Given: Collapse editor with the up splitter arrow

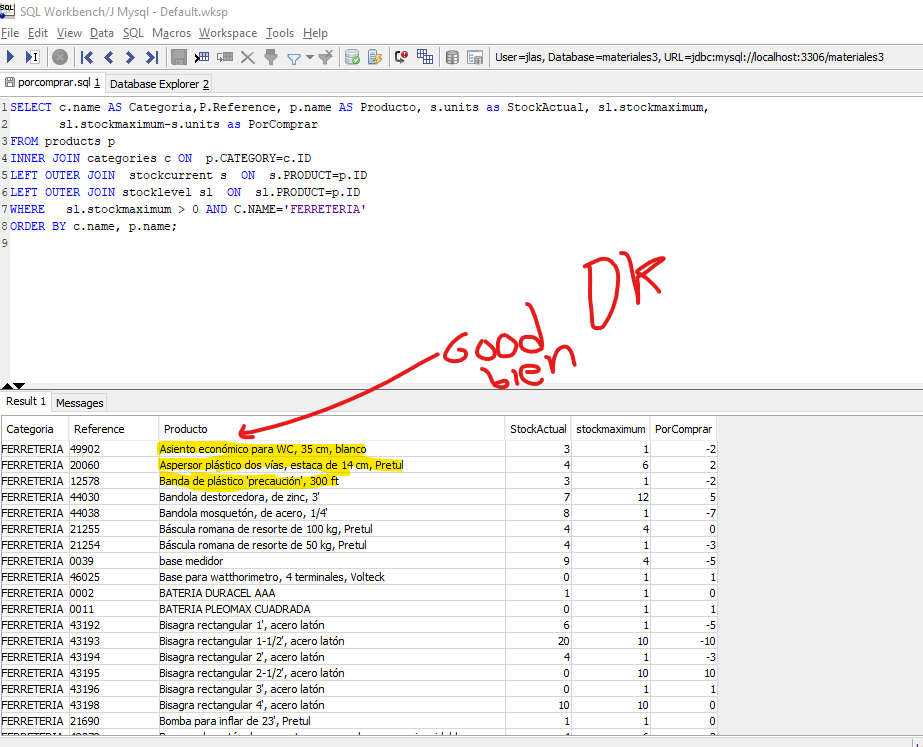Looking at the screenshot, I should 6,386.
